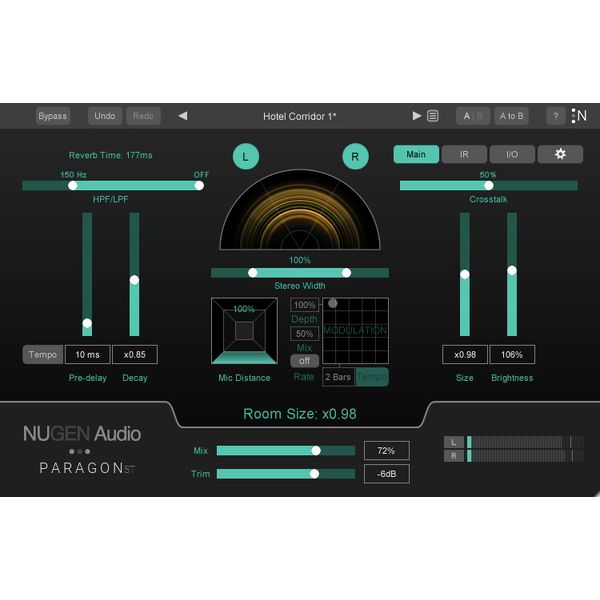
Task: Click the Redo button
Action: 143,116
